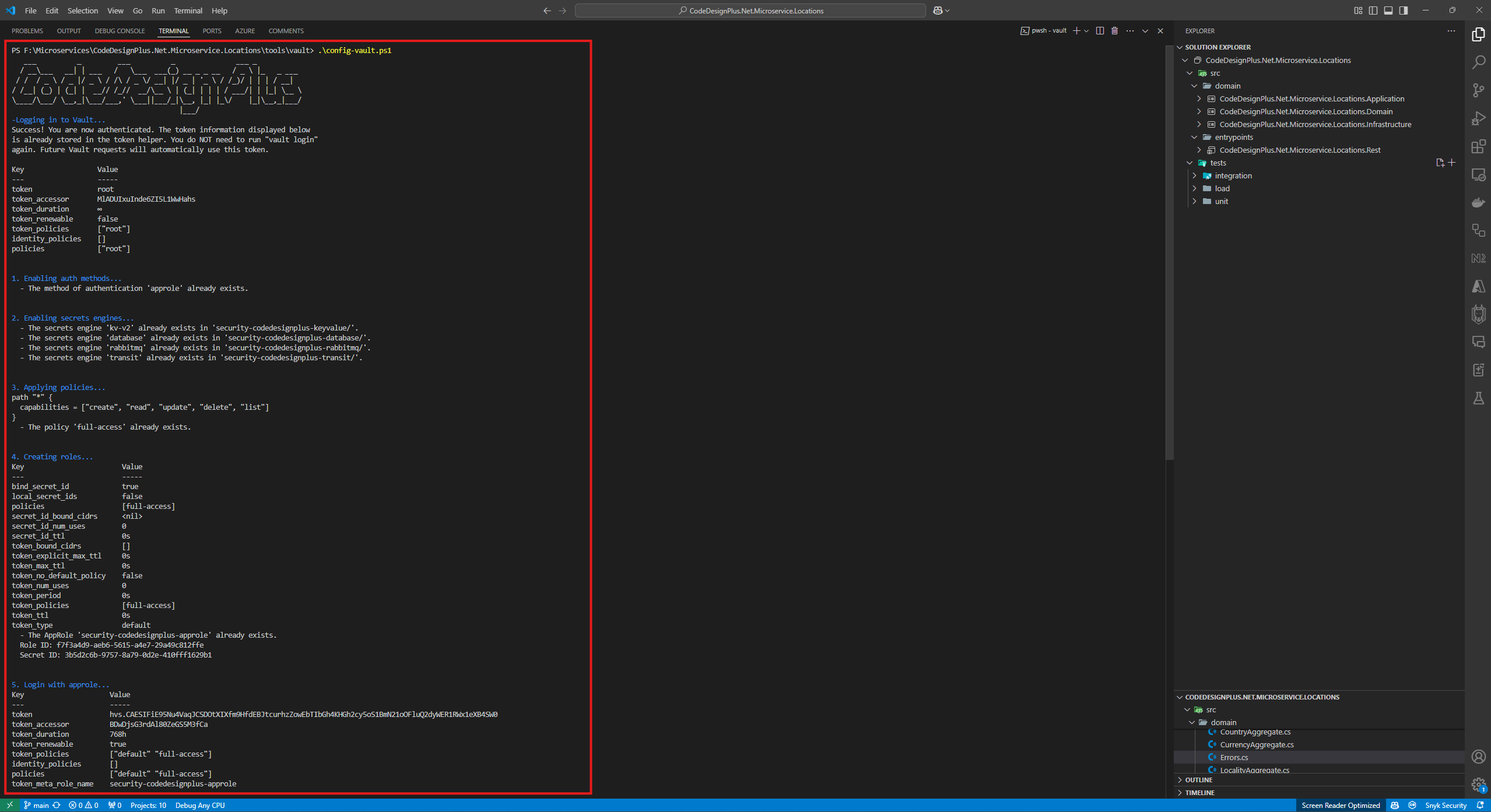Open the Source Control view

pyautogui.click(x=1478, y=90)
